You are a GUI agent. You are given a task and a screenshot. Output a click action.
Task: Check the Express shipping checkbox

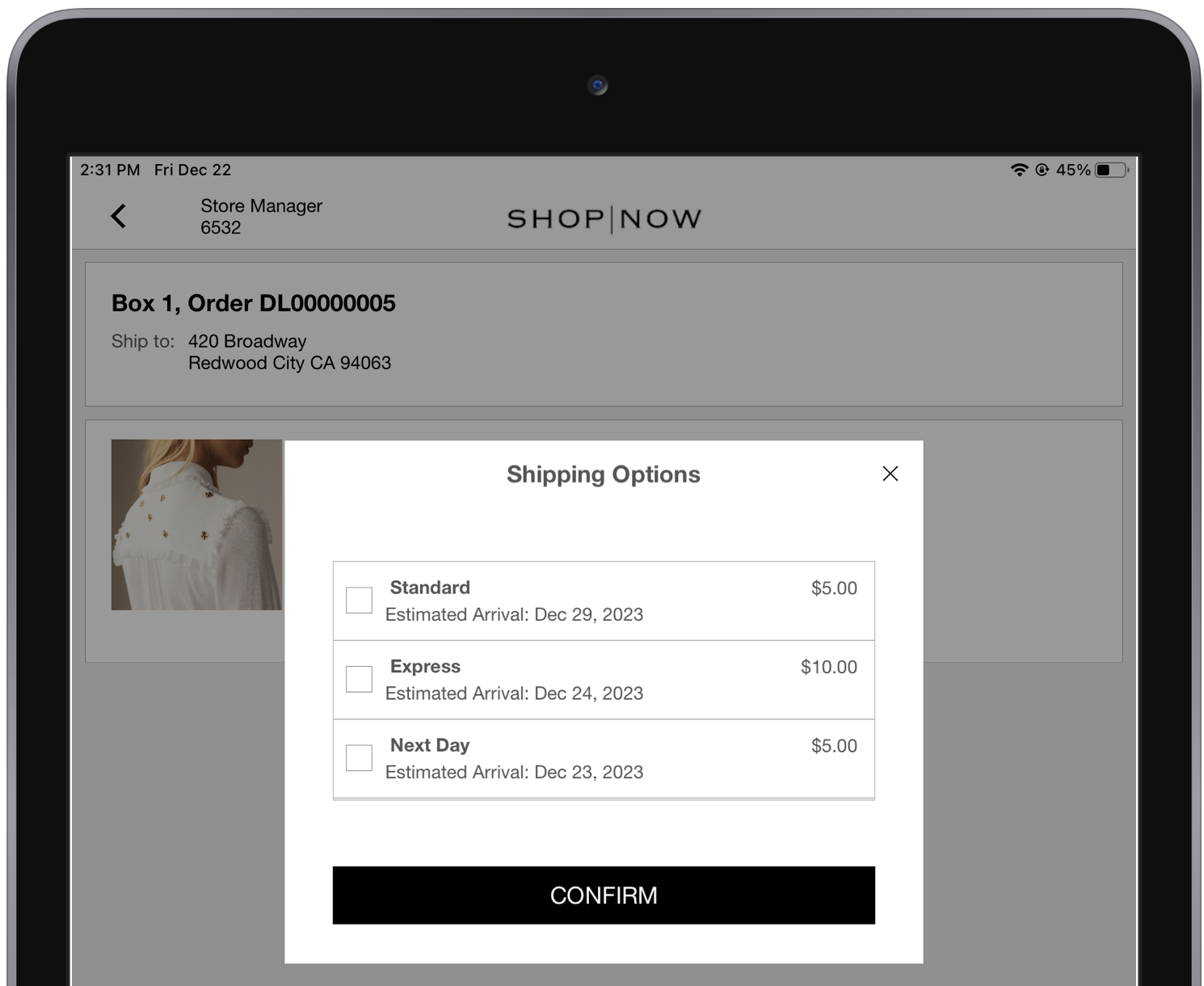pos(359,679)
